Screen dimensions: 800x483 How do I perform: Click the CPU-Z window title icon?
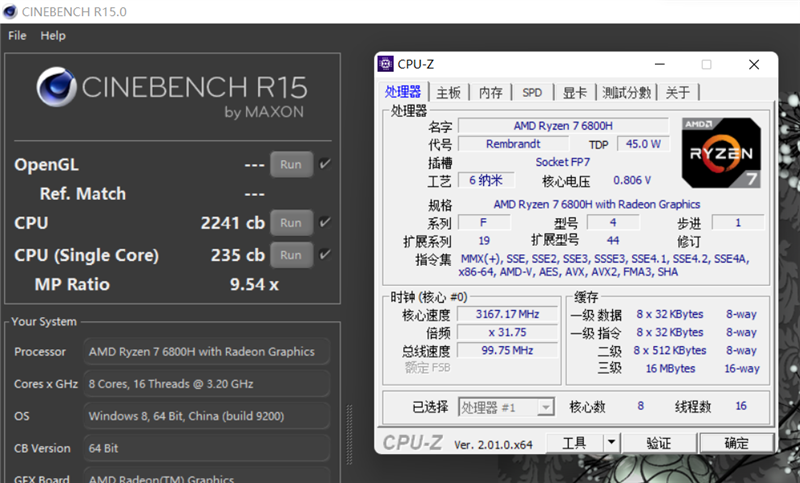386,64
